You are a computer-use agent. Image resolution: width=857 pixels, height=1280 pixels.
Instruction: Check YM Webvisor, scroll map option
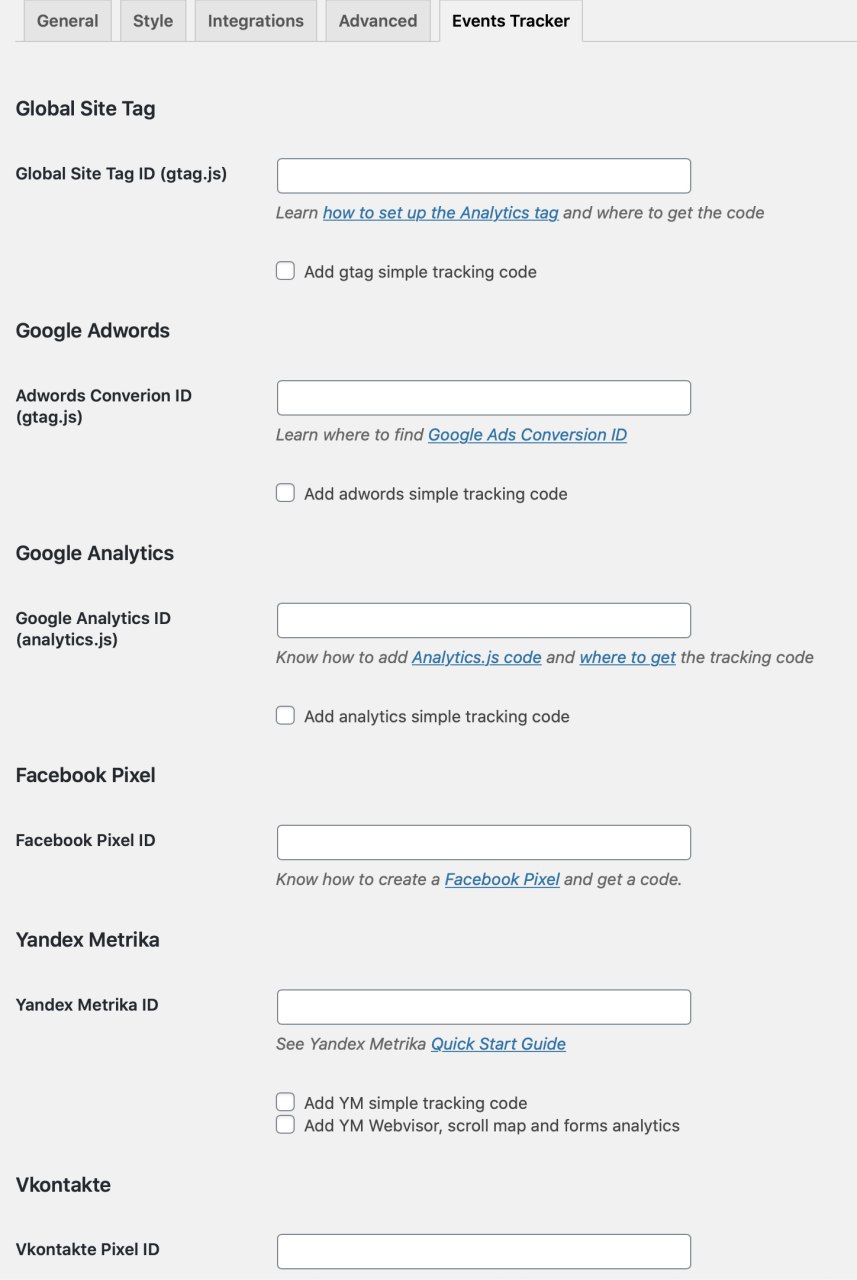point(286,1125)
